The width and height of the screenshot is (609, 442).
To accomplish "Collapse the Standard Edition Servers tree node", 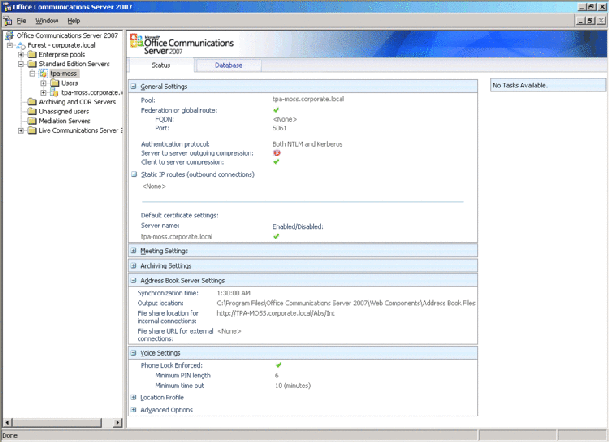I will click(21, 64).
